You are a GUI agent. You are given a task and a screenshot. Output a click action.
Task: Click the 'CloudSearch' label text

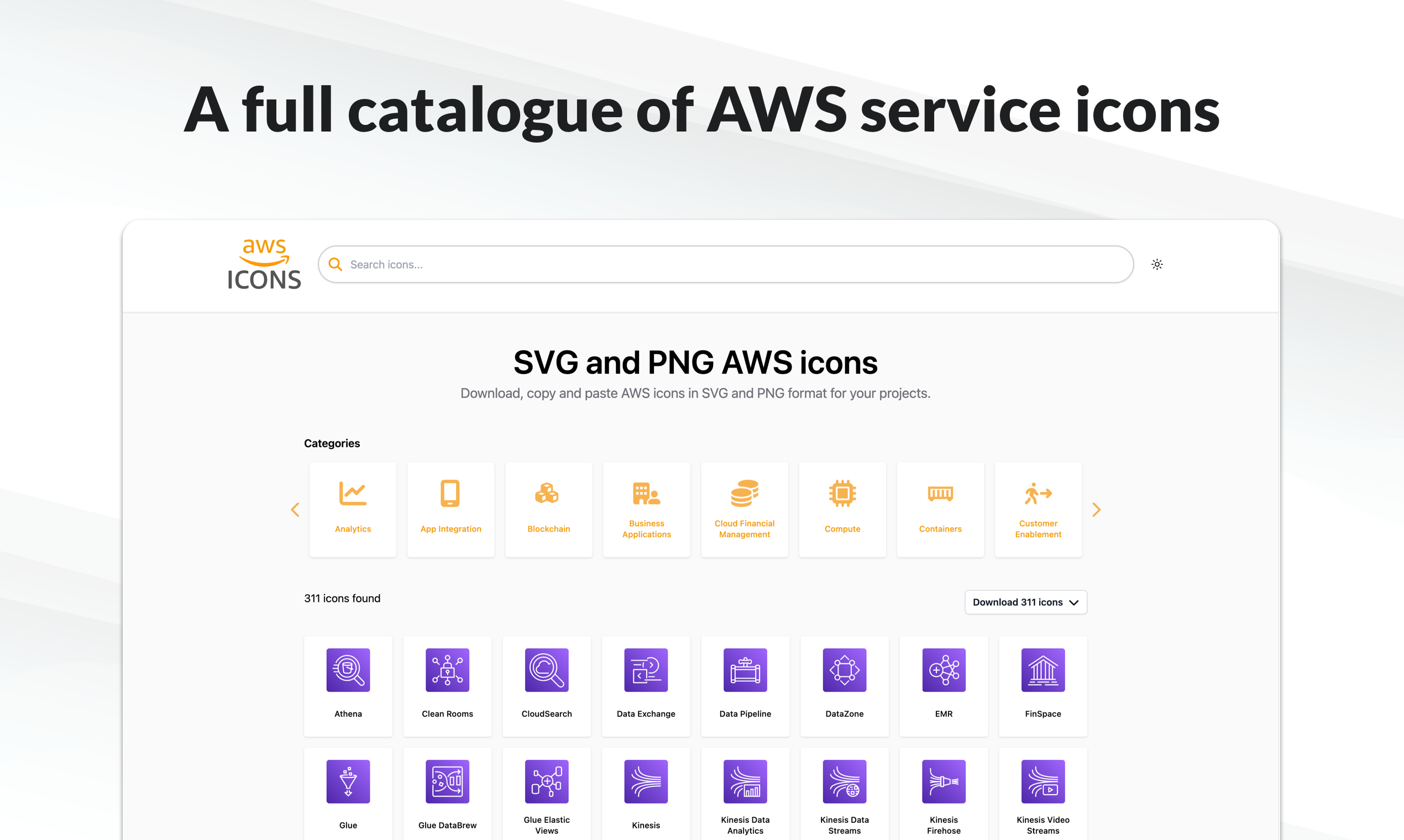pos(547,714)
